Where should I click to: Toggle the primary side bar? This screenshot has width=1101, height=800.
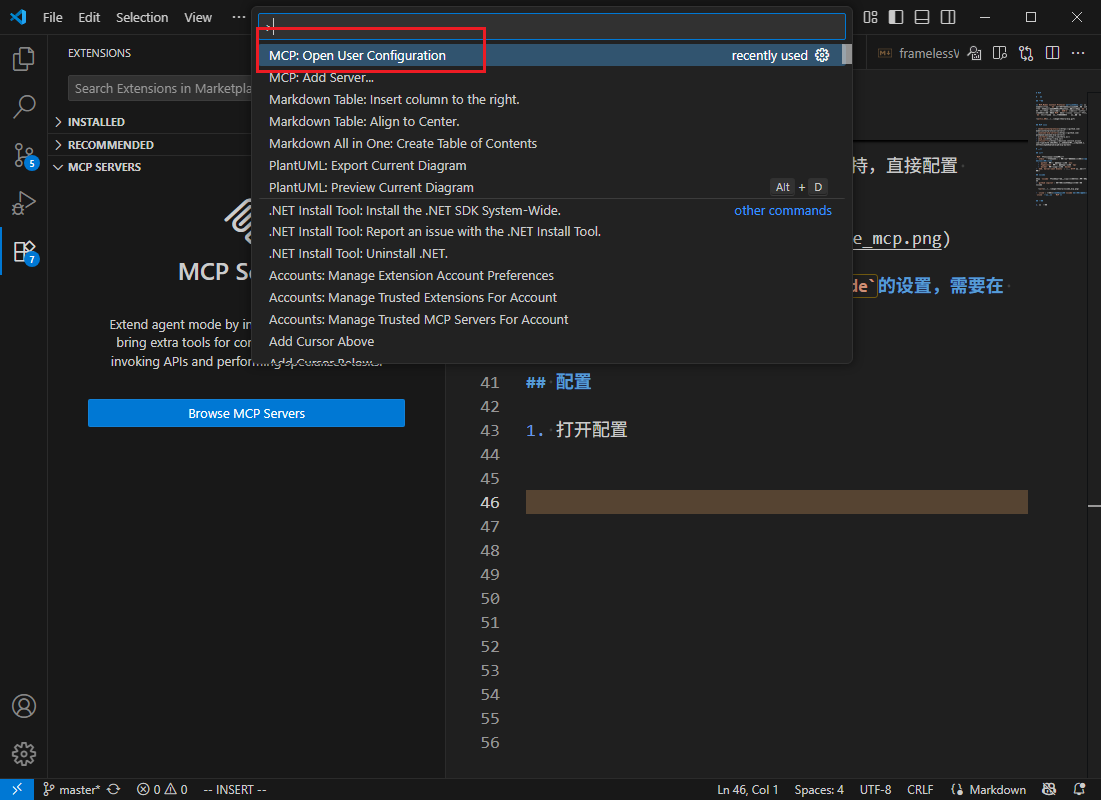pos(896,17)
